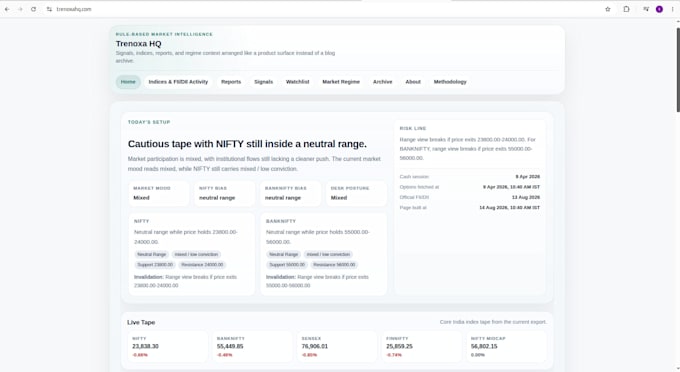
Task: Click the Live Tape heading
Action: (141, 323)
